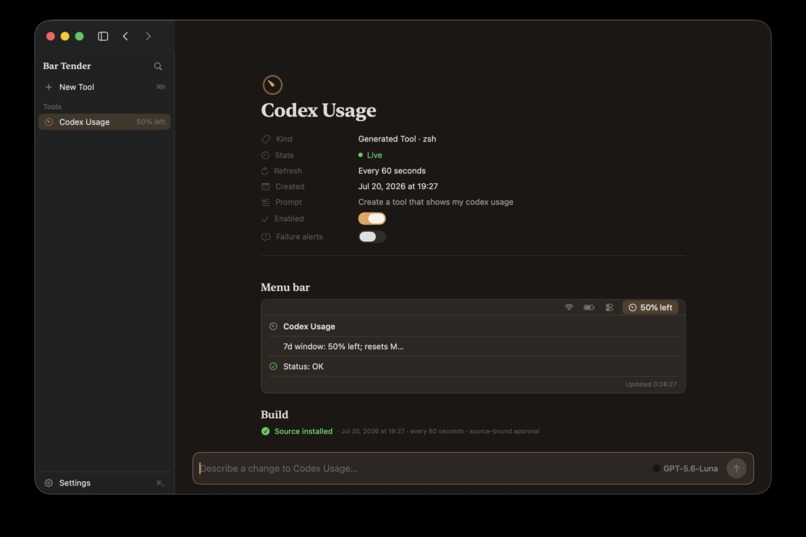Click the Jul 20, 2026 at 19:27 value
Viewport: 806px width, 537px height.
tap(398, 187)
